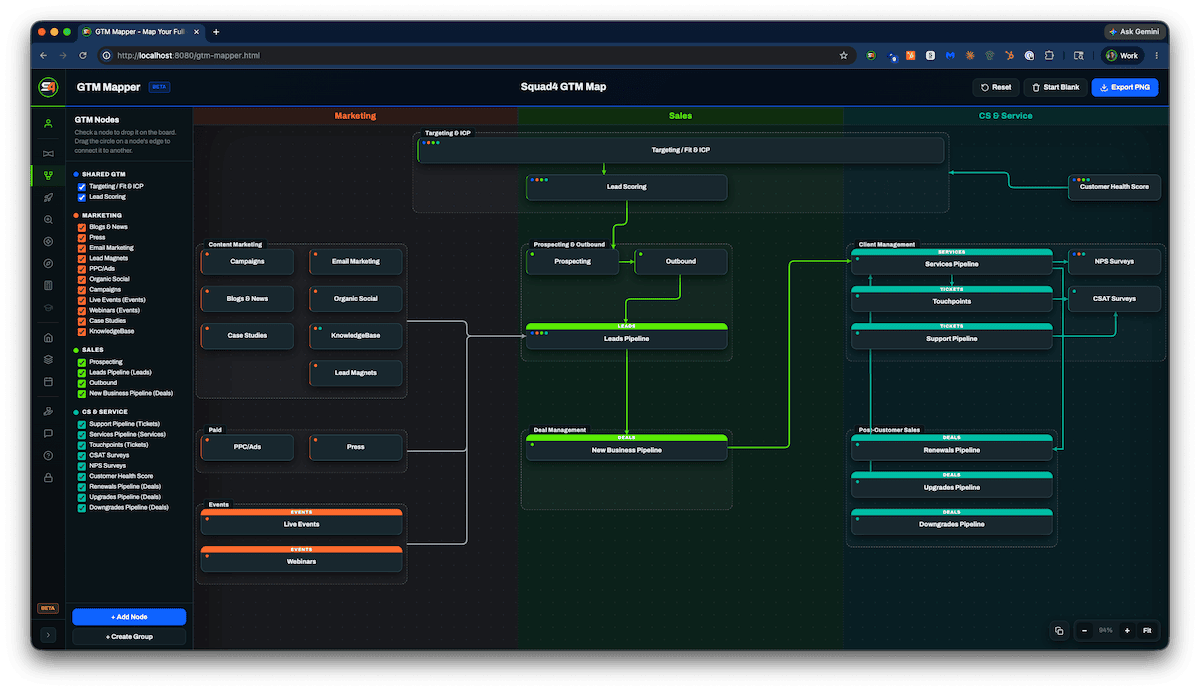Screen dimensions: 1200x691
Task: Click the + Add Node button
Action: pyautogui.click(x=129, y=617)
